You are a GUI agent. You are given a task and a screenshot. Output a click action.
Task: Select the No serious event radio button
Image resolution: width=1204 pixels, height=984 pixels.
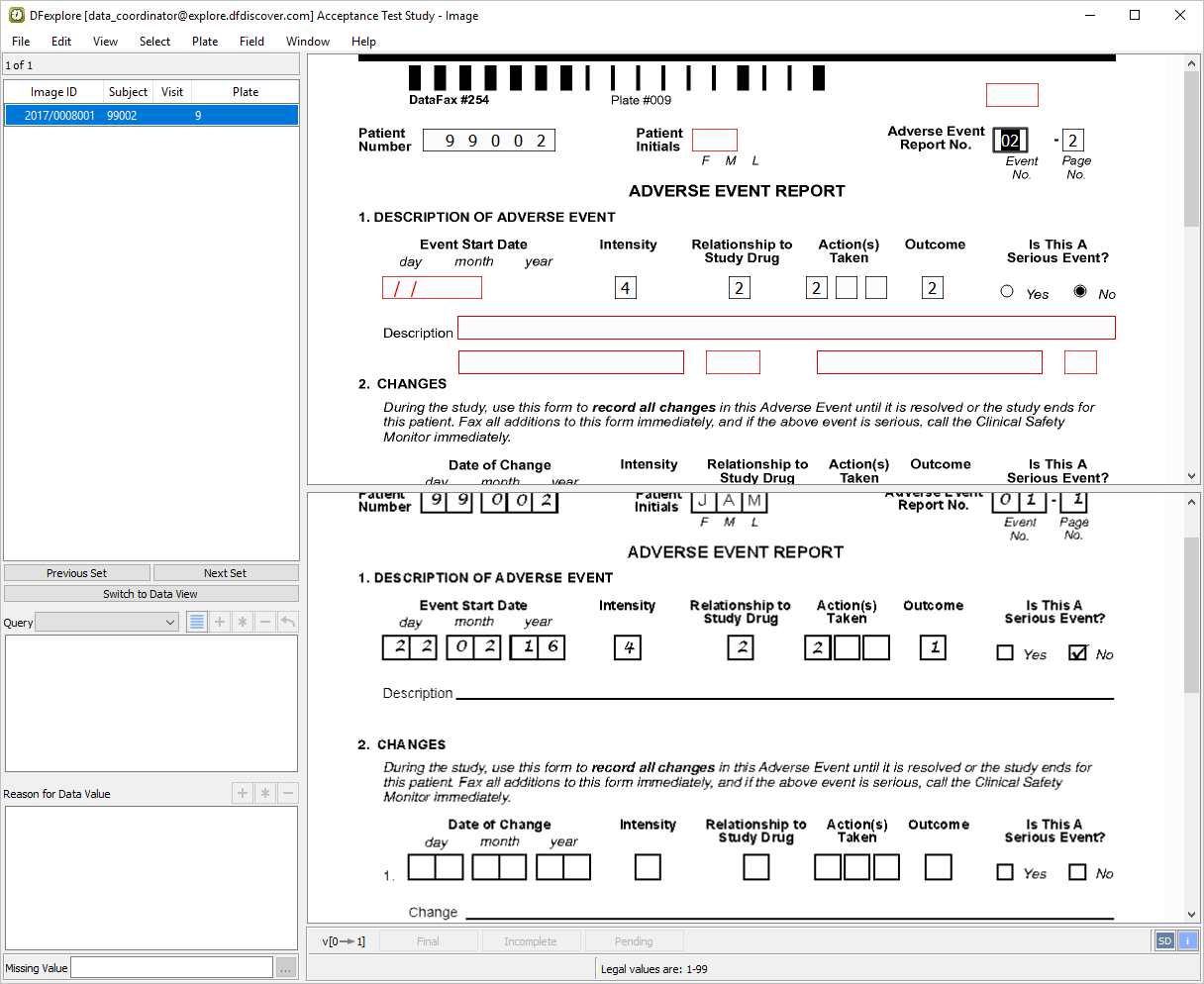tap(1079, 292)
